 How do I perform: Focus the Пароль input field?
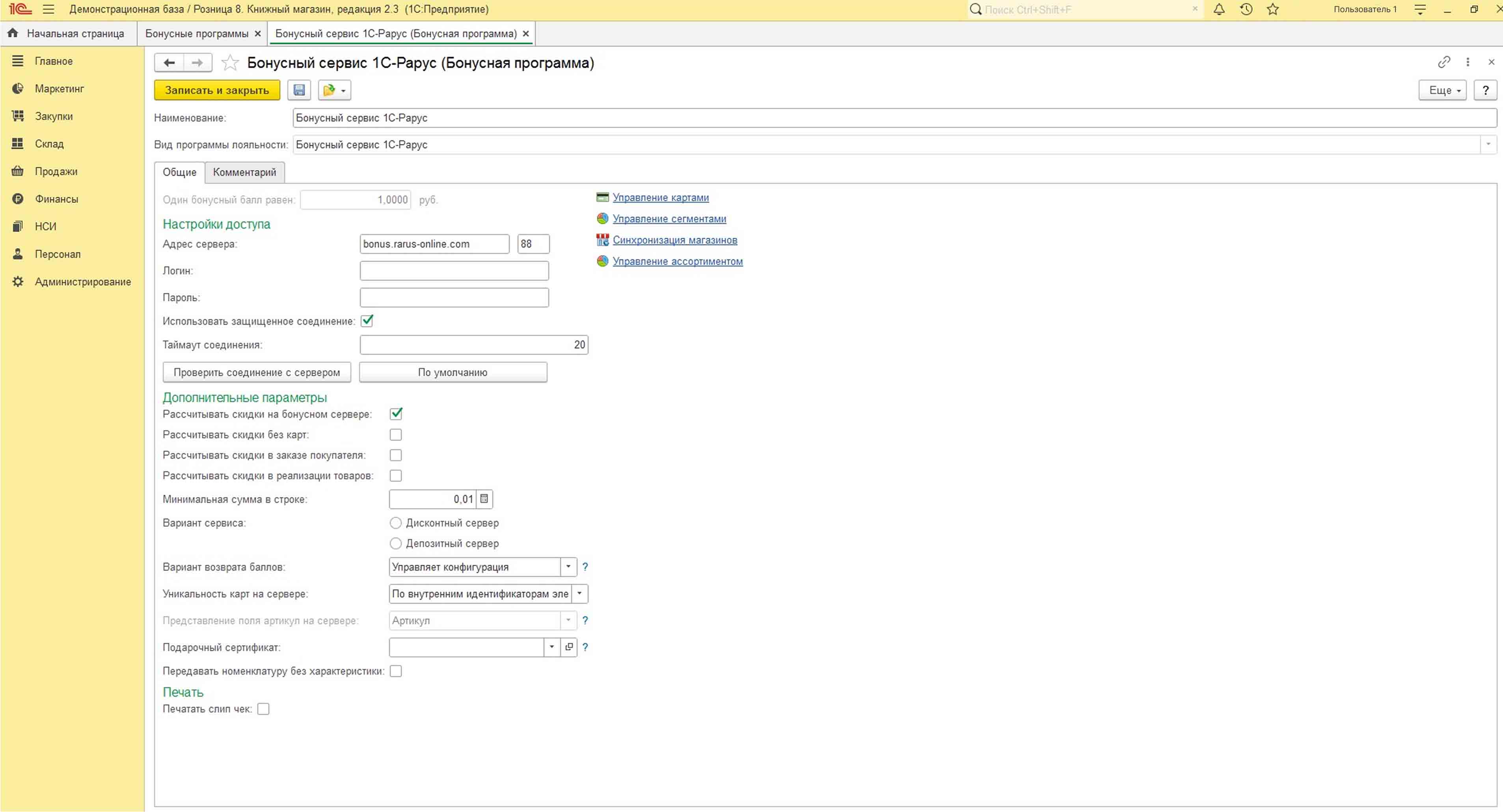coord(454,297)
